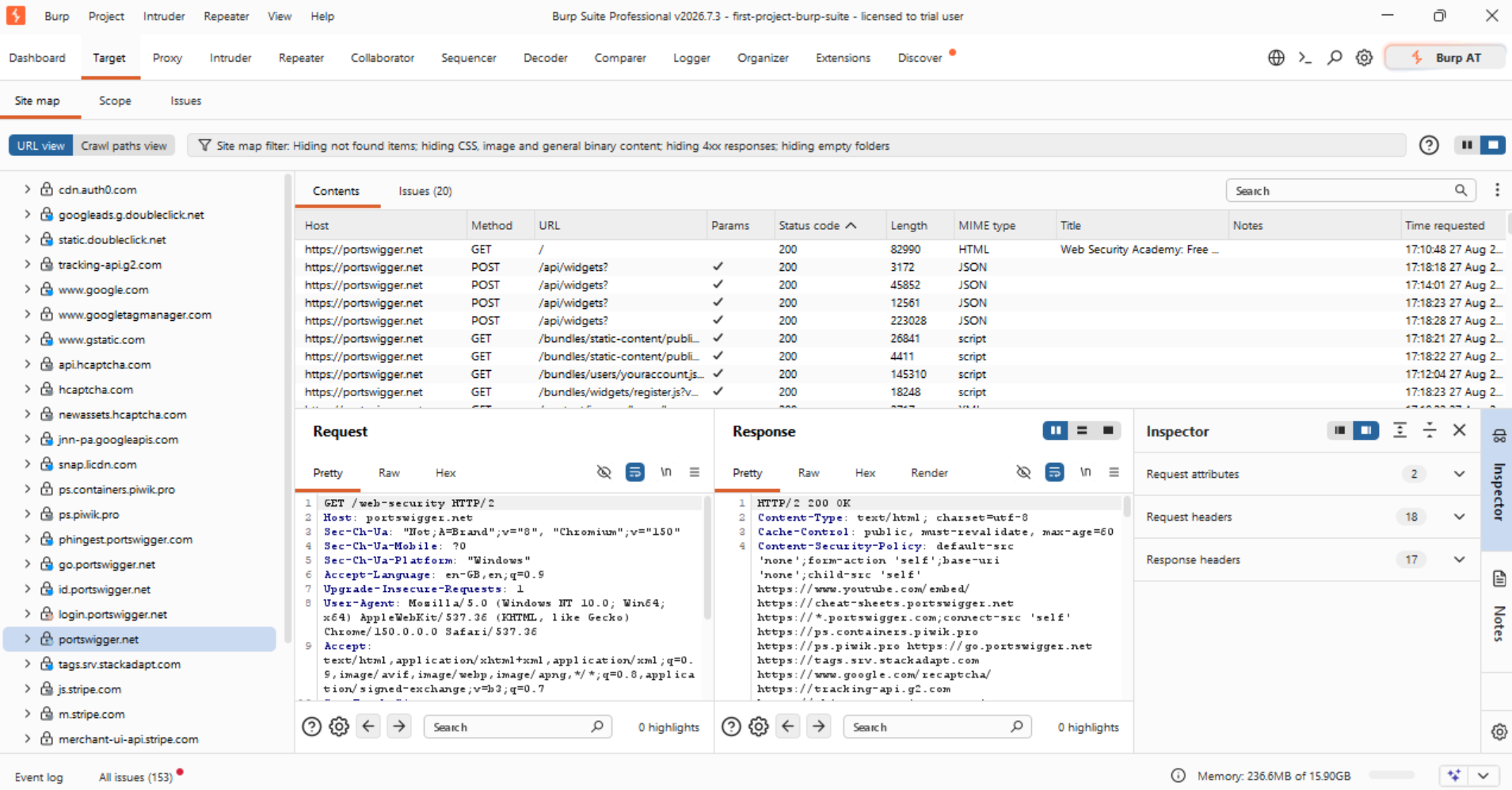
Task: Open Response search help icon
Action: coord(731,727)
